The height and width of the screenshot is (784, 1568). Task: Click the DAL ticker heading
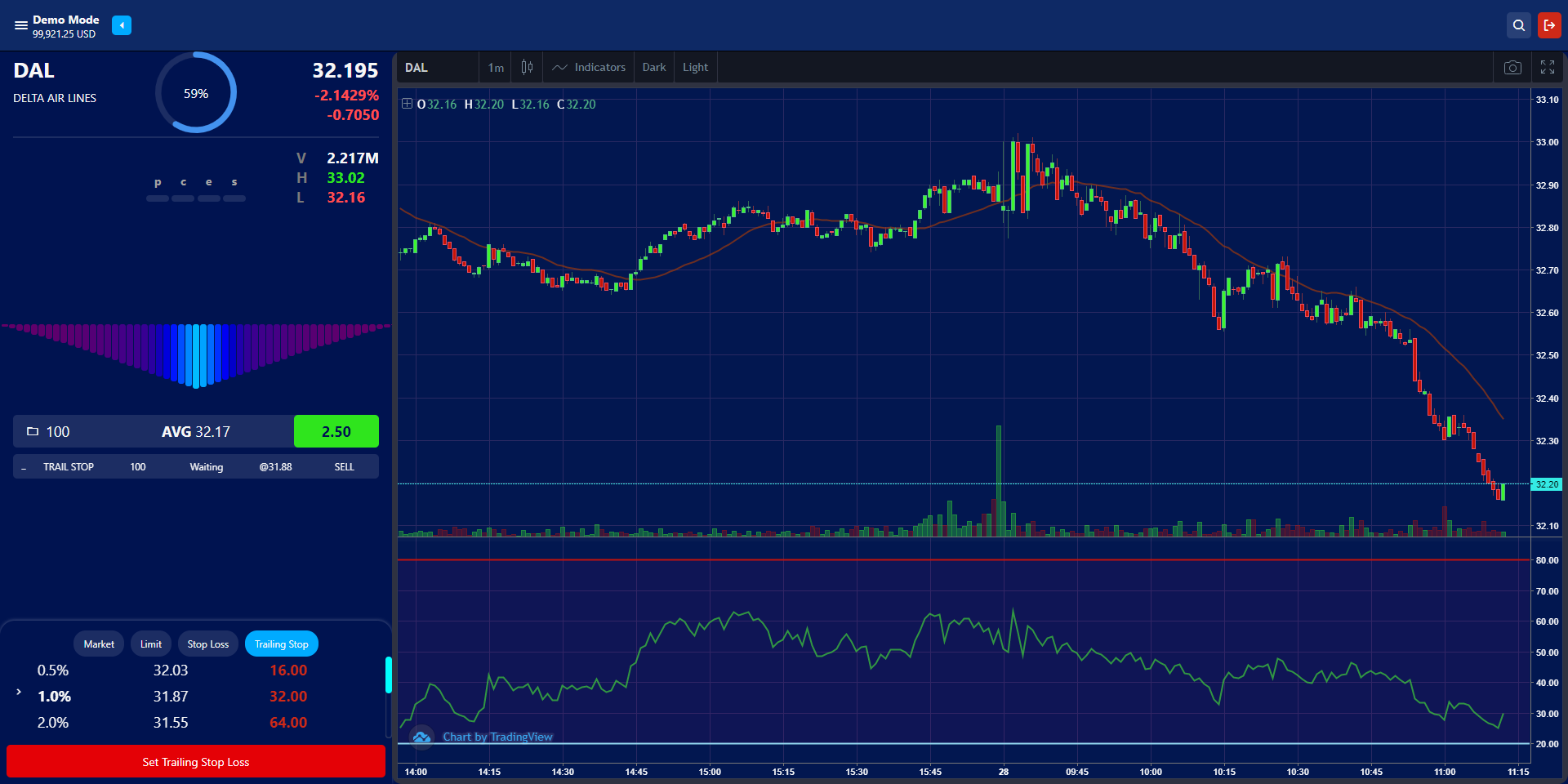click(33, 71)
